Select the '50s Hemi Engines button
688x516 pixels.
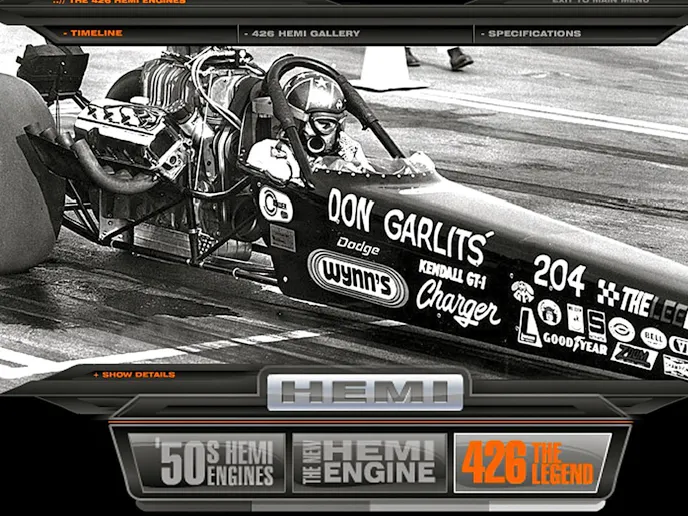pos(201,462)
